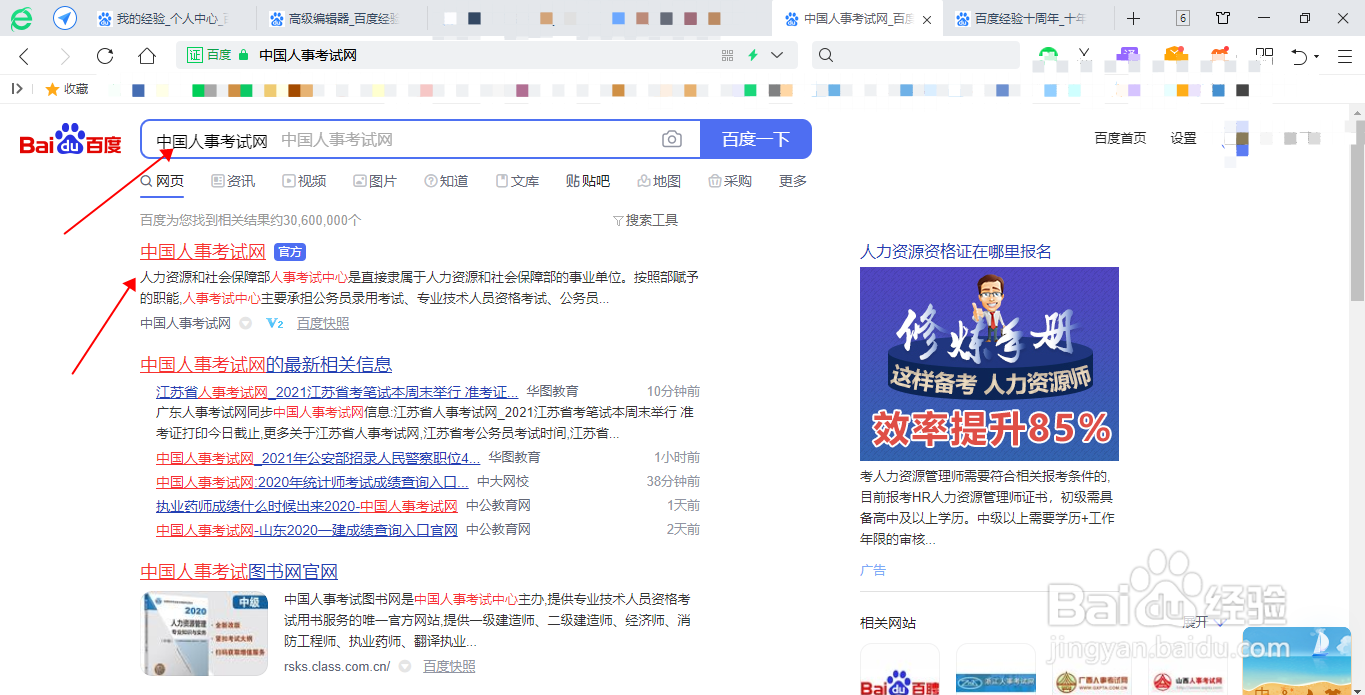Select the 视频 search category
Screen dimensions: 1365x695
[x=304, y=181]
